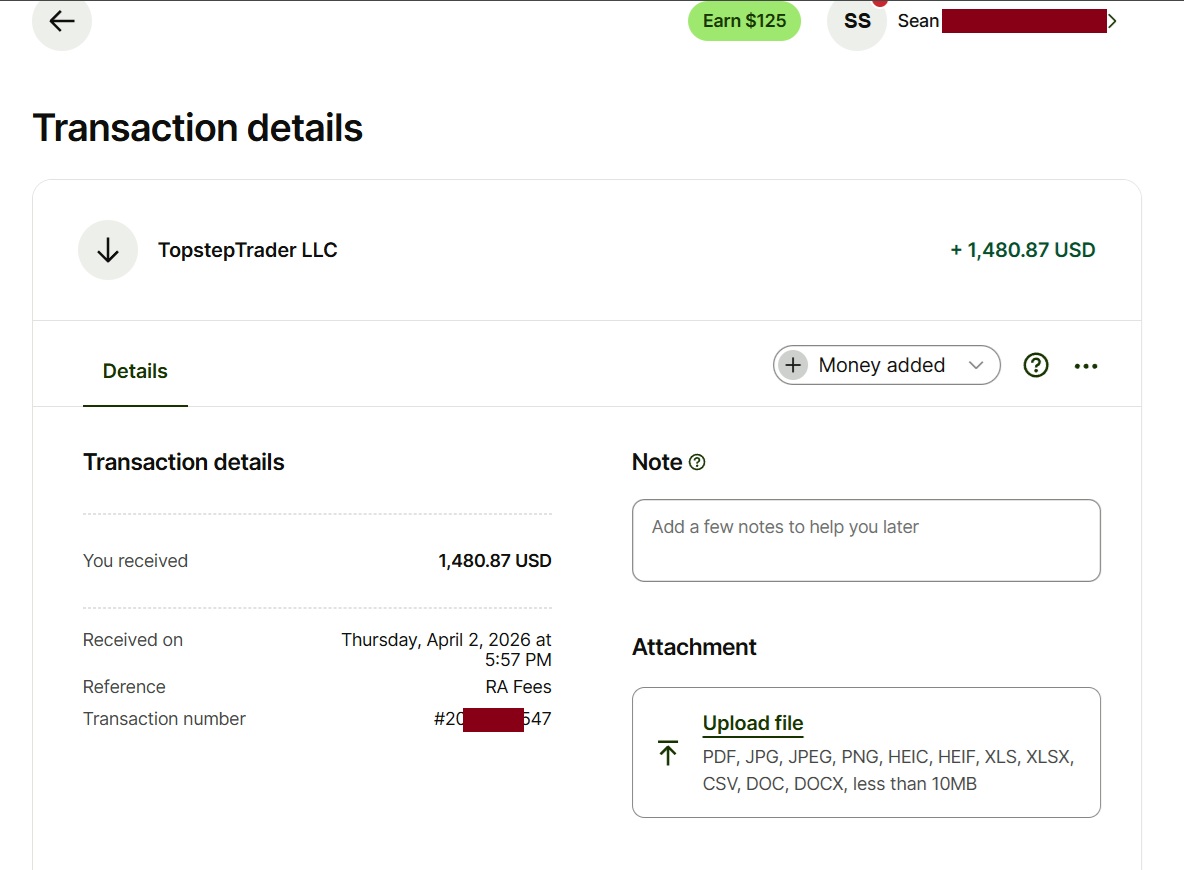Focus the Add a few notes field
Screen dimensions: 1184x870
tap(866, 540)
